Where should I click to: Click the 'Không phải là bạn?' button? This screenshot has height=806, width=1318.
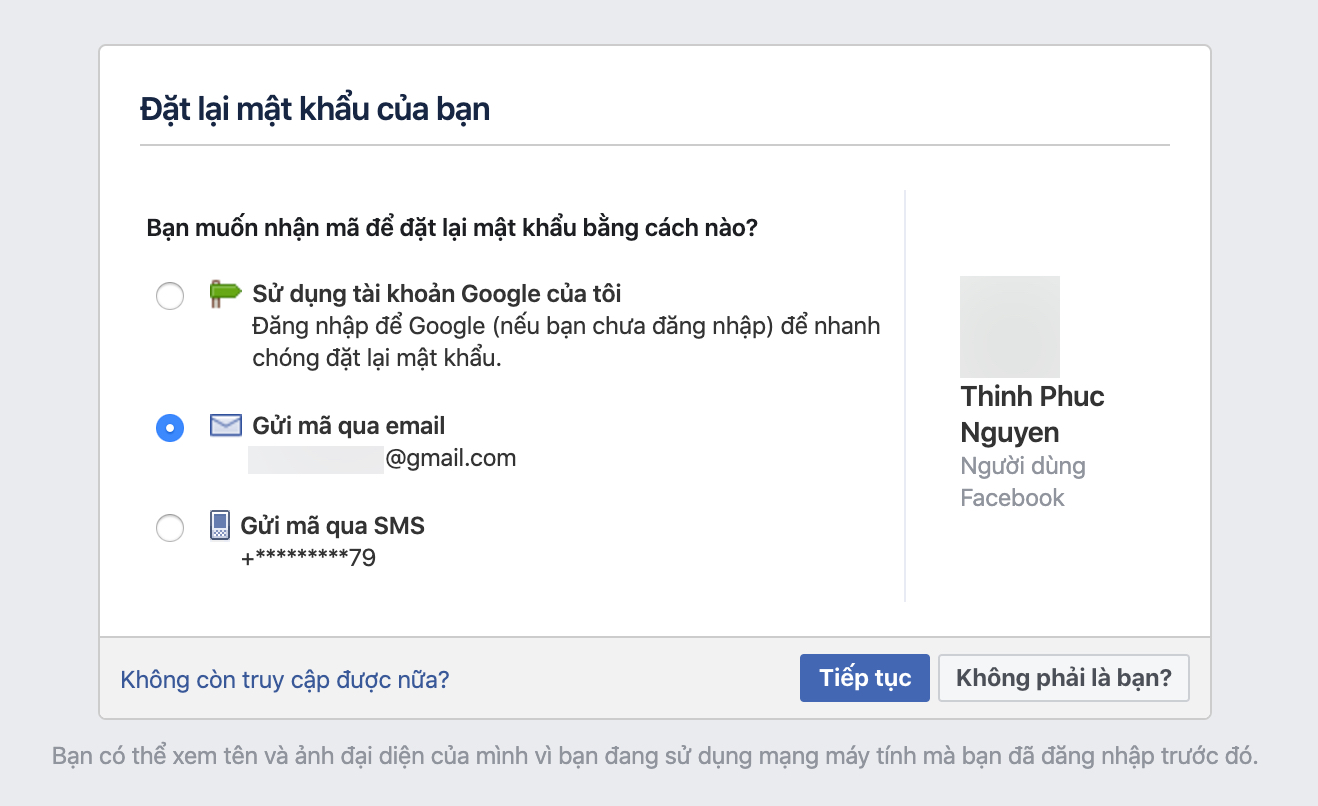coord(1063,678)
